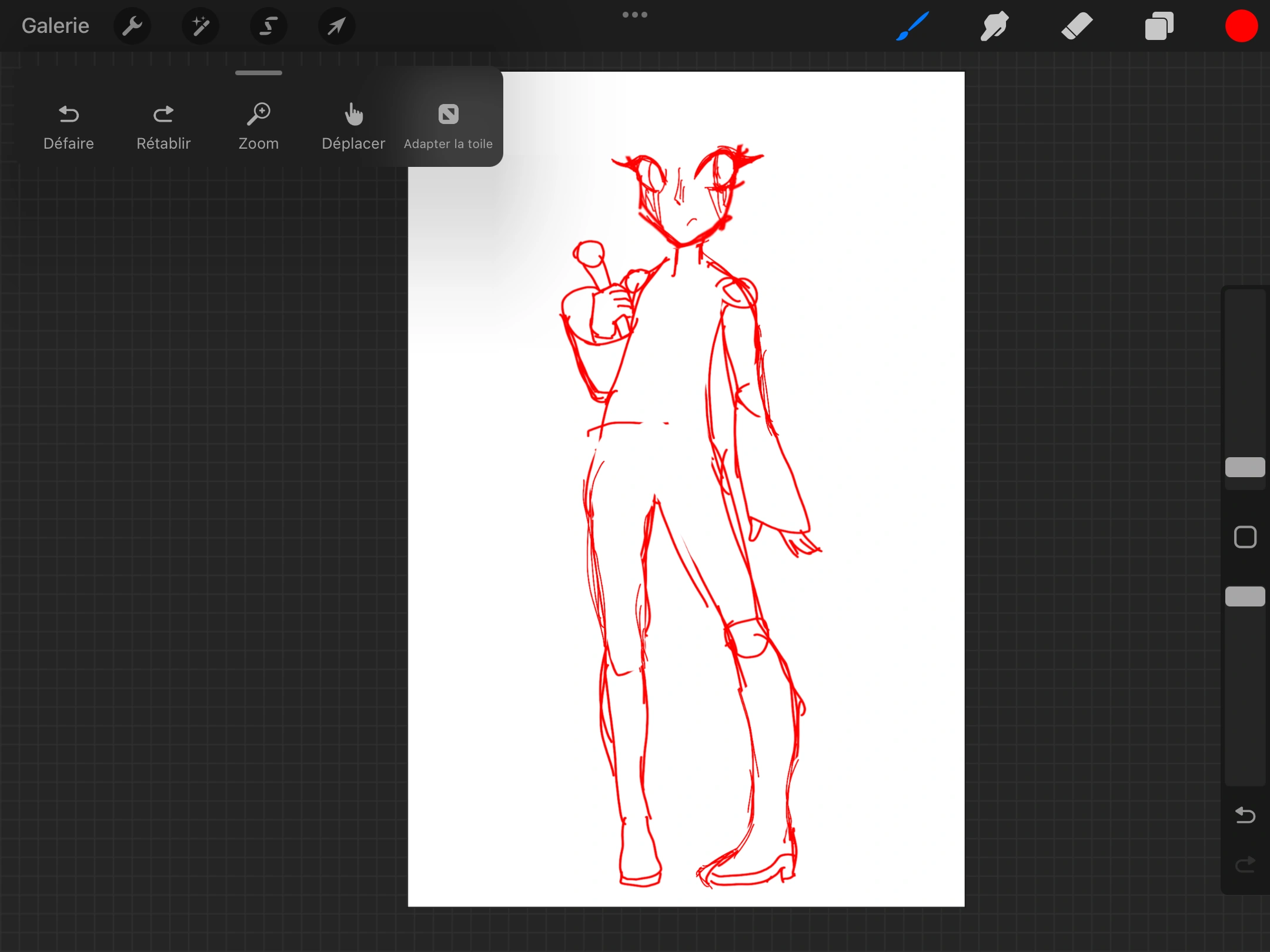The image size is (1270, 952).
Task: Tap Adapter la toile option
Action: coord(448,126)
